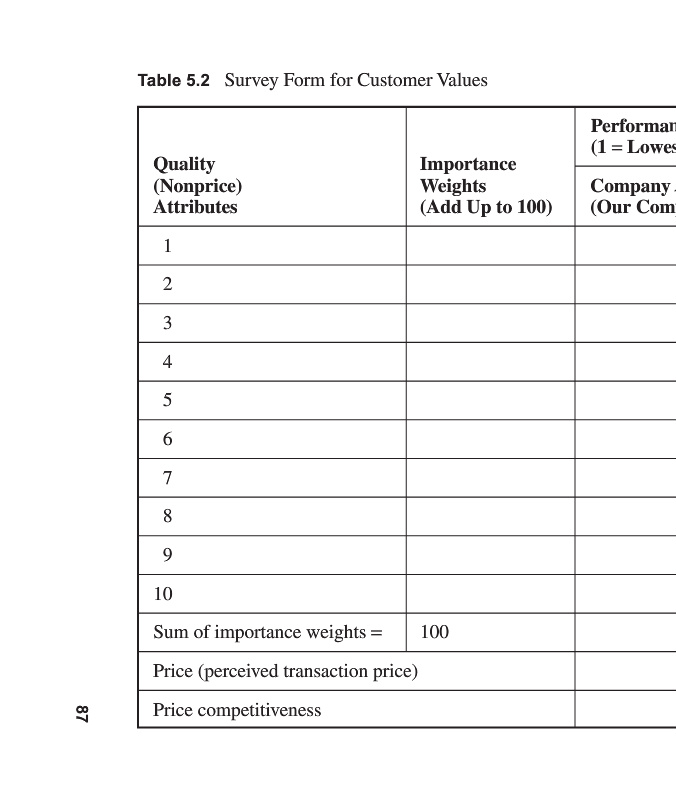Click the importance weight cell for row 6
Viewport: 676px width, 800px height.
(x=490, y=439)
